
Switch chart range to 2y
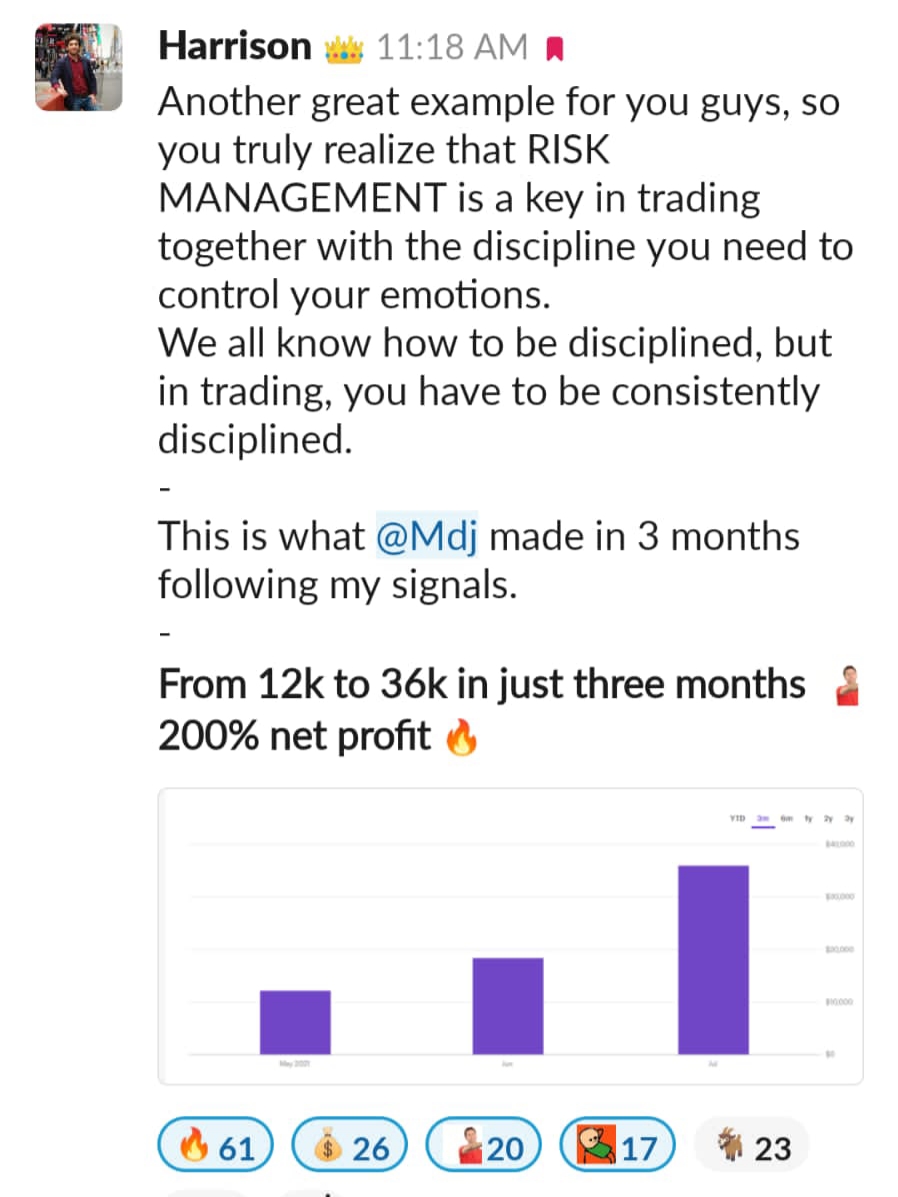click(829, 818)
